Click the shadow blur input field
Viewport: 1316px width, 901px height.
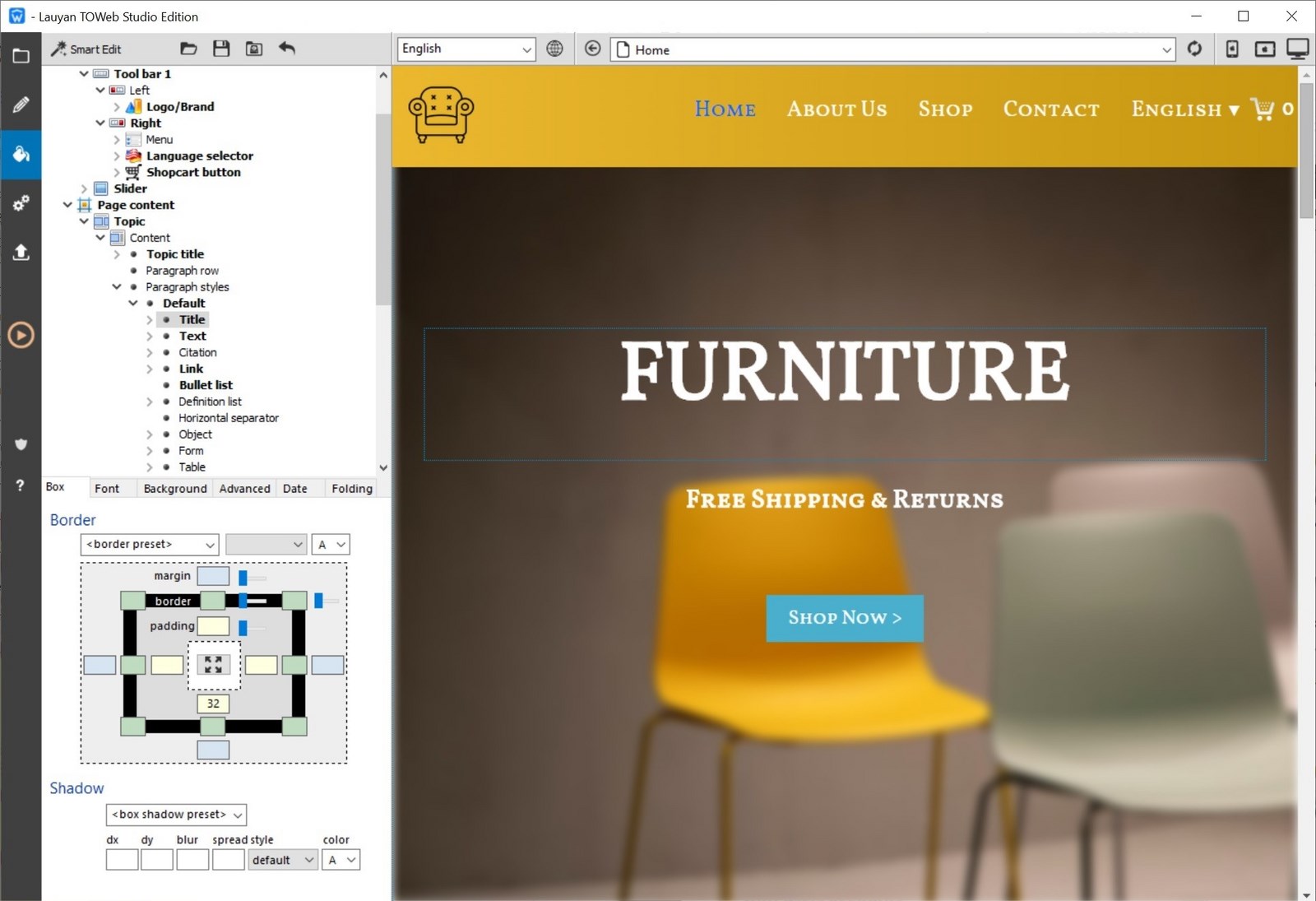(x=192, y=860)
